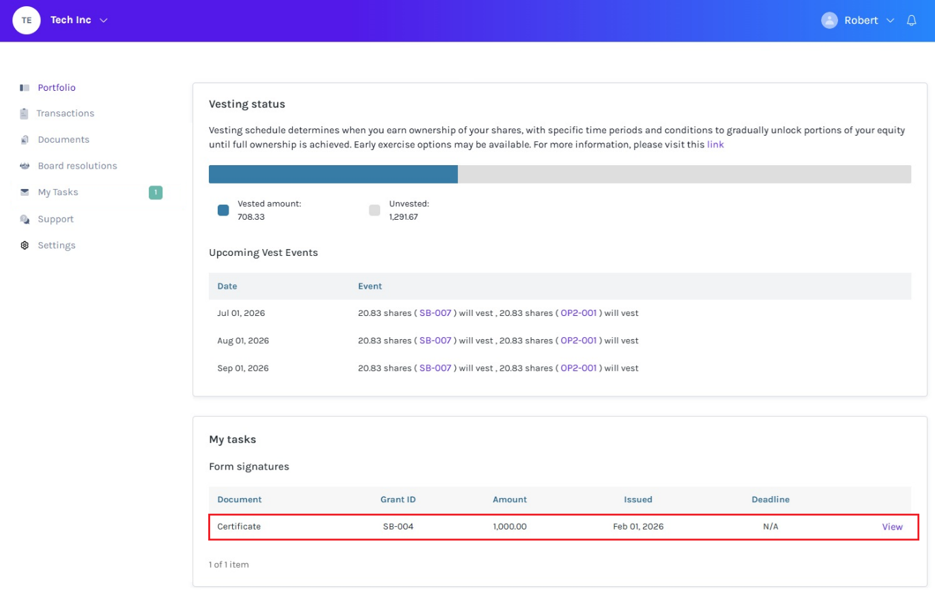Click the Robert user avatar icon
The image size is (935, 595).
829,20
